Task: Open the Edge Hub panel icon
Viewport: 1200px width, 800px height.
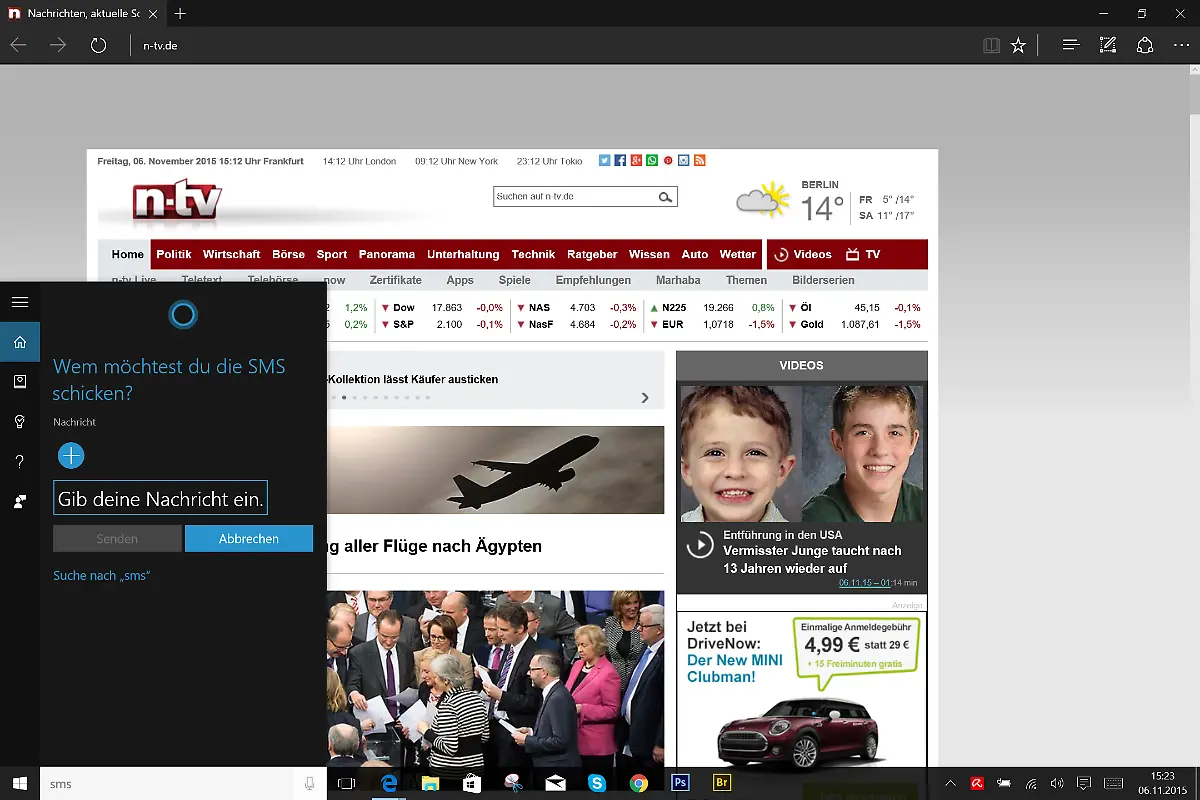Action: coord(1070,45)
